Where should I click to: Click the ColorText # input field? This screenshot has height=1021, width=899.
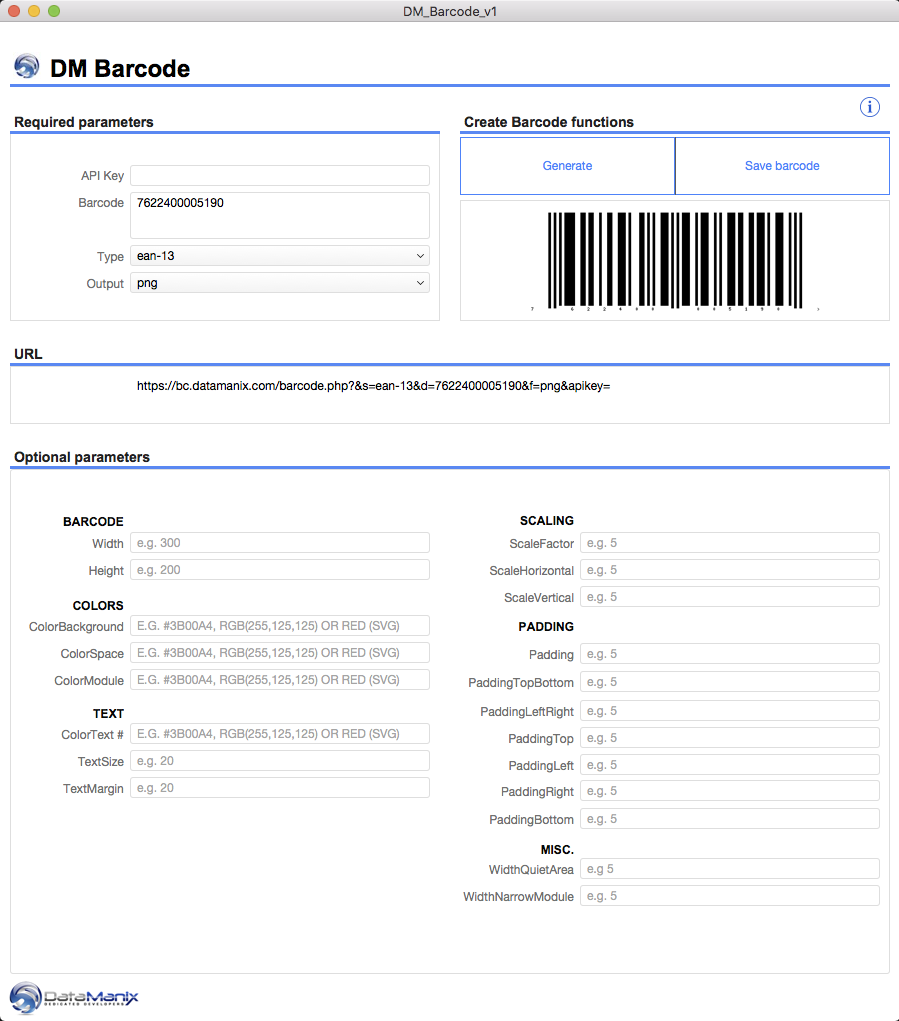pyautogui.click(x=280, y=734)
